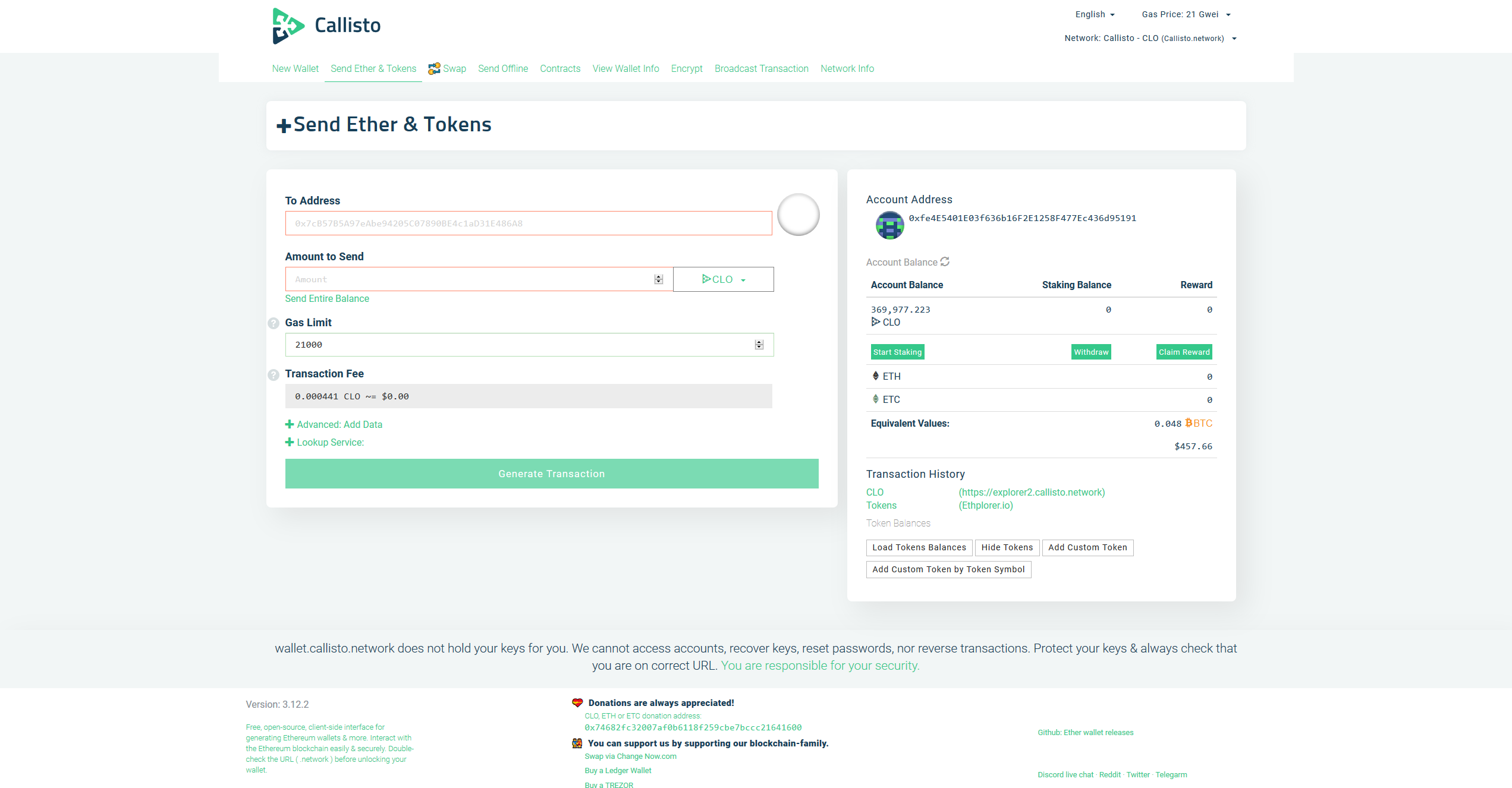Click Add Custom Token by Token Symbol
Screen dimensions: 1512x788
tap(948, 569)
